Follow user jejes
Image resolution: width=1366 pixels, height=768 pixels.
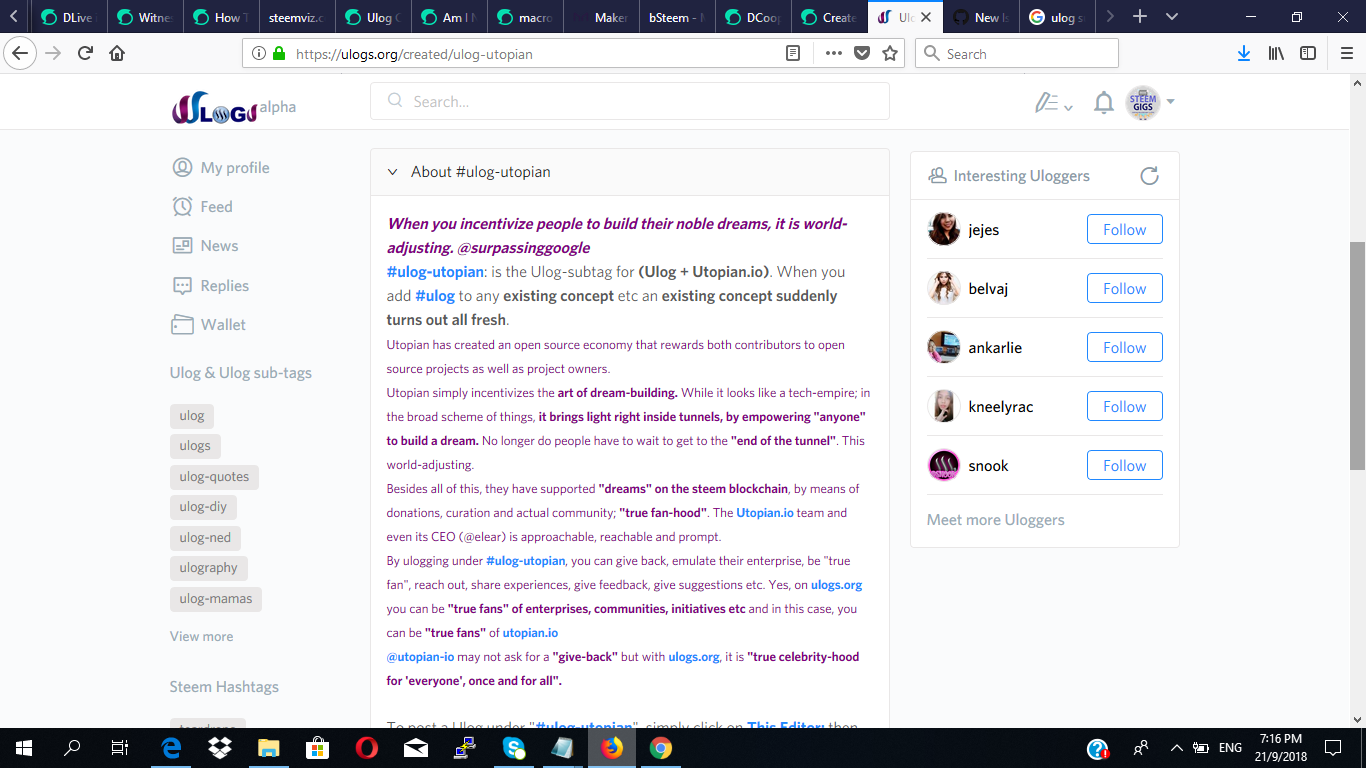[1124, 229]
